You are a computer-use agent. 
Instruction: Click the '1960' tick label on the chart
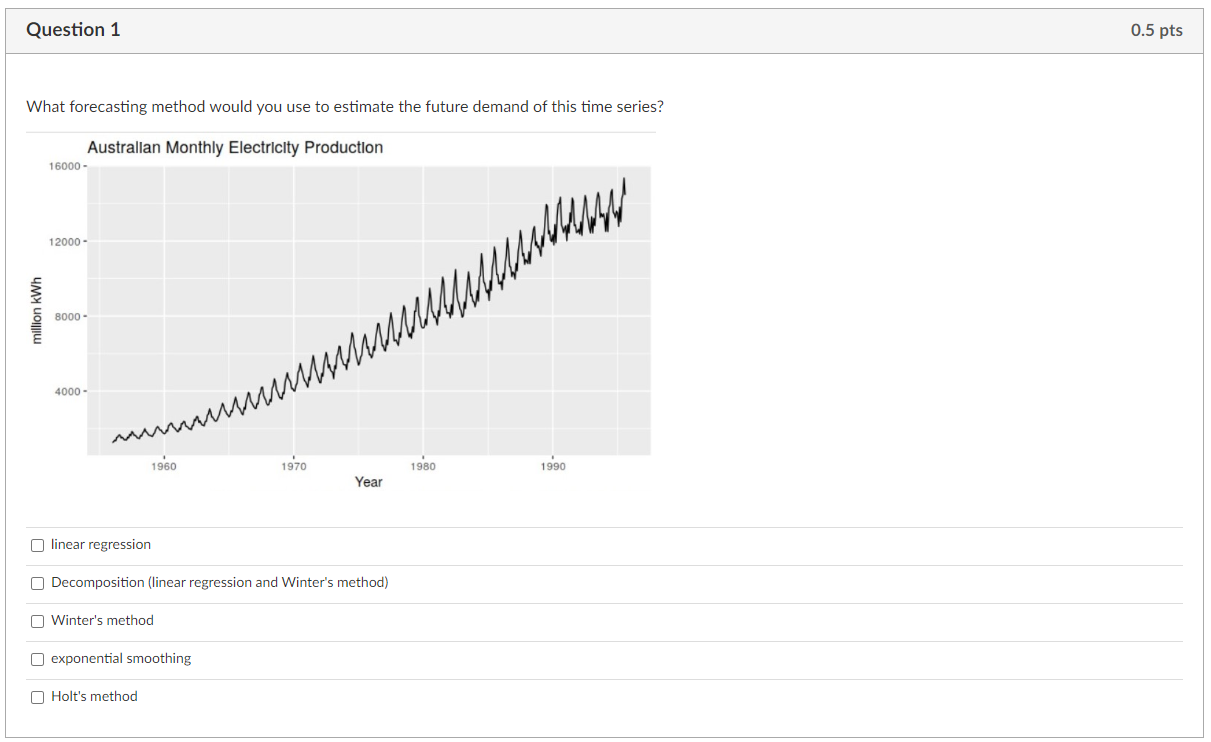point(164,465)
